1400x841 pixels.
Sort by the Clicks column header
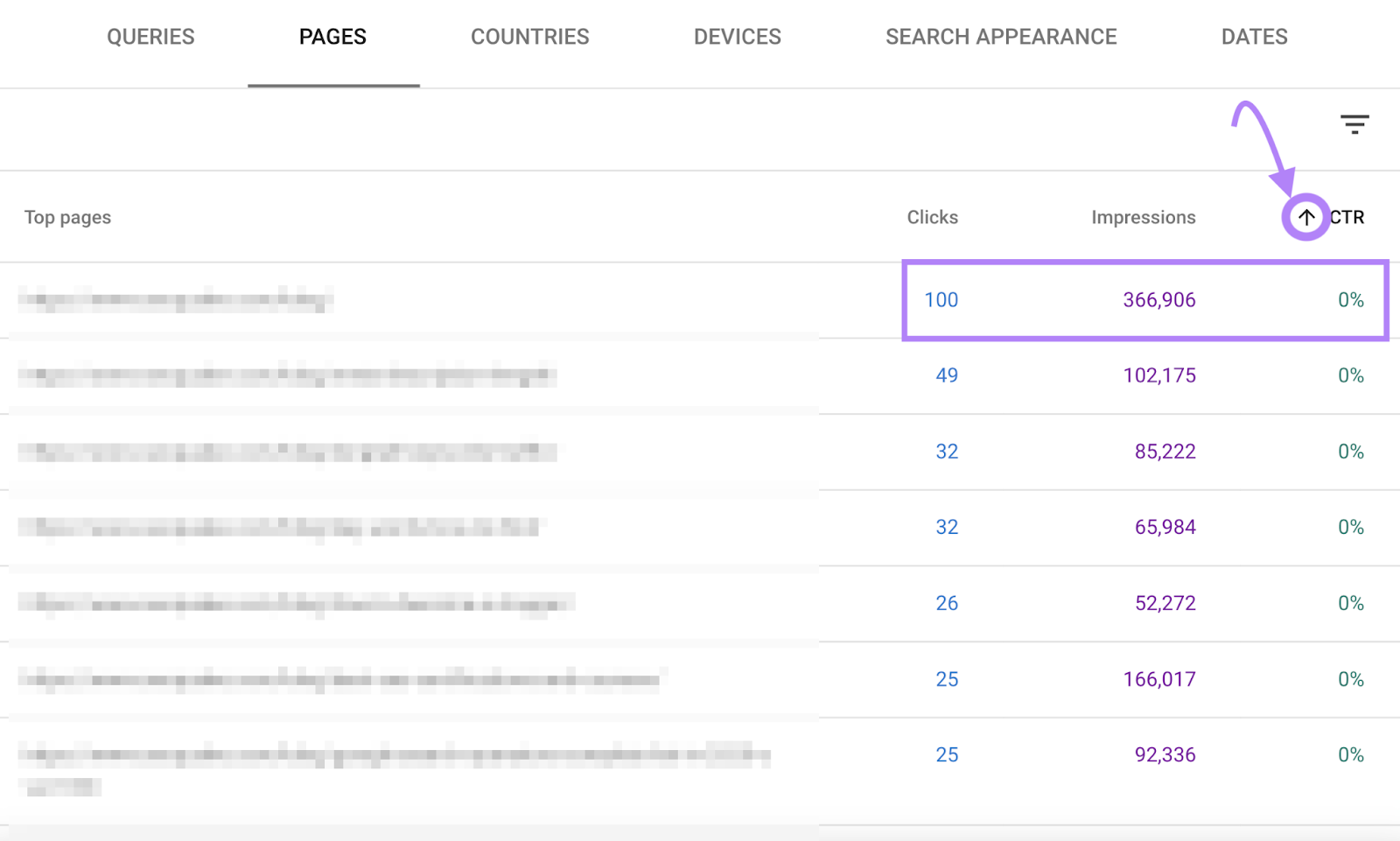tap(931, 216)
